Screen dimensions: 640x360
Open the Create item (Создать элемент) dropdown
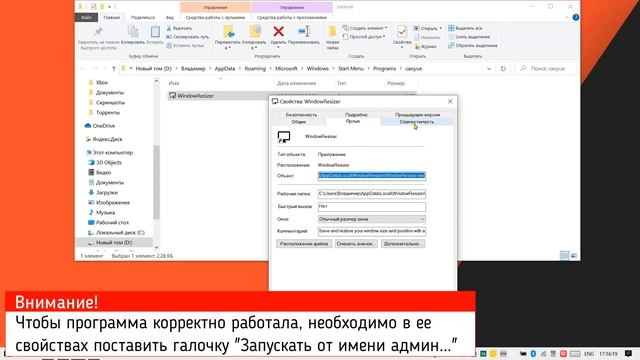365,28
